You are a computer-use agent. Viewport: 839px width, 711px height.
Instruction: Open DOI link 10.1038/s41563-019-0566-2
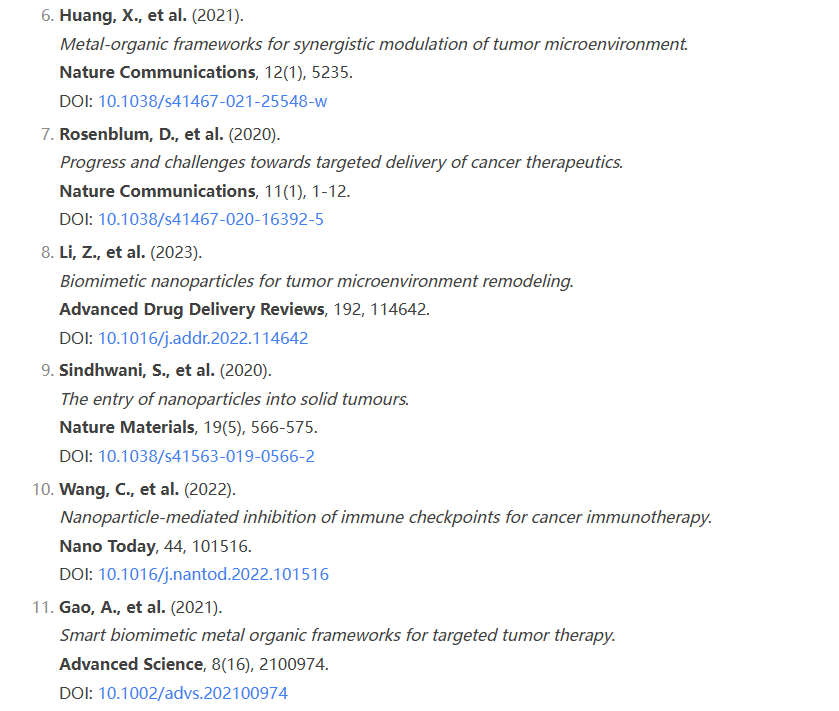(x=206, y=456)
